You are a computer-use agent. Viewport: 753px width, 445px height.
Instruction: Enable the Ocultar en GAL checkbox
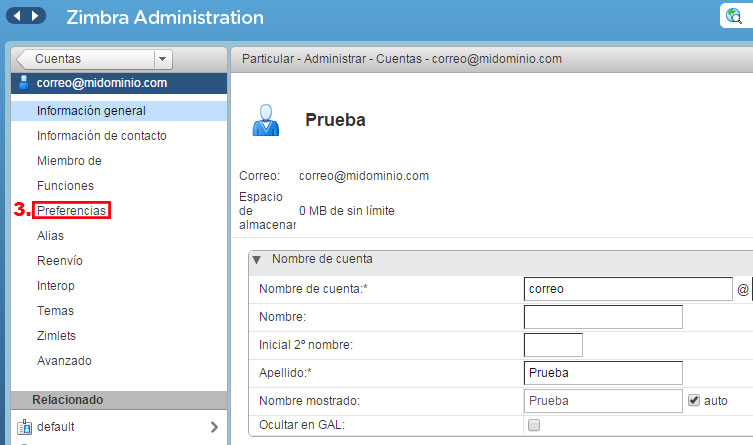point(534,425)
